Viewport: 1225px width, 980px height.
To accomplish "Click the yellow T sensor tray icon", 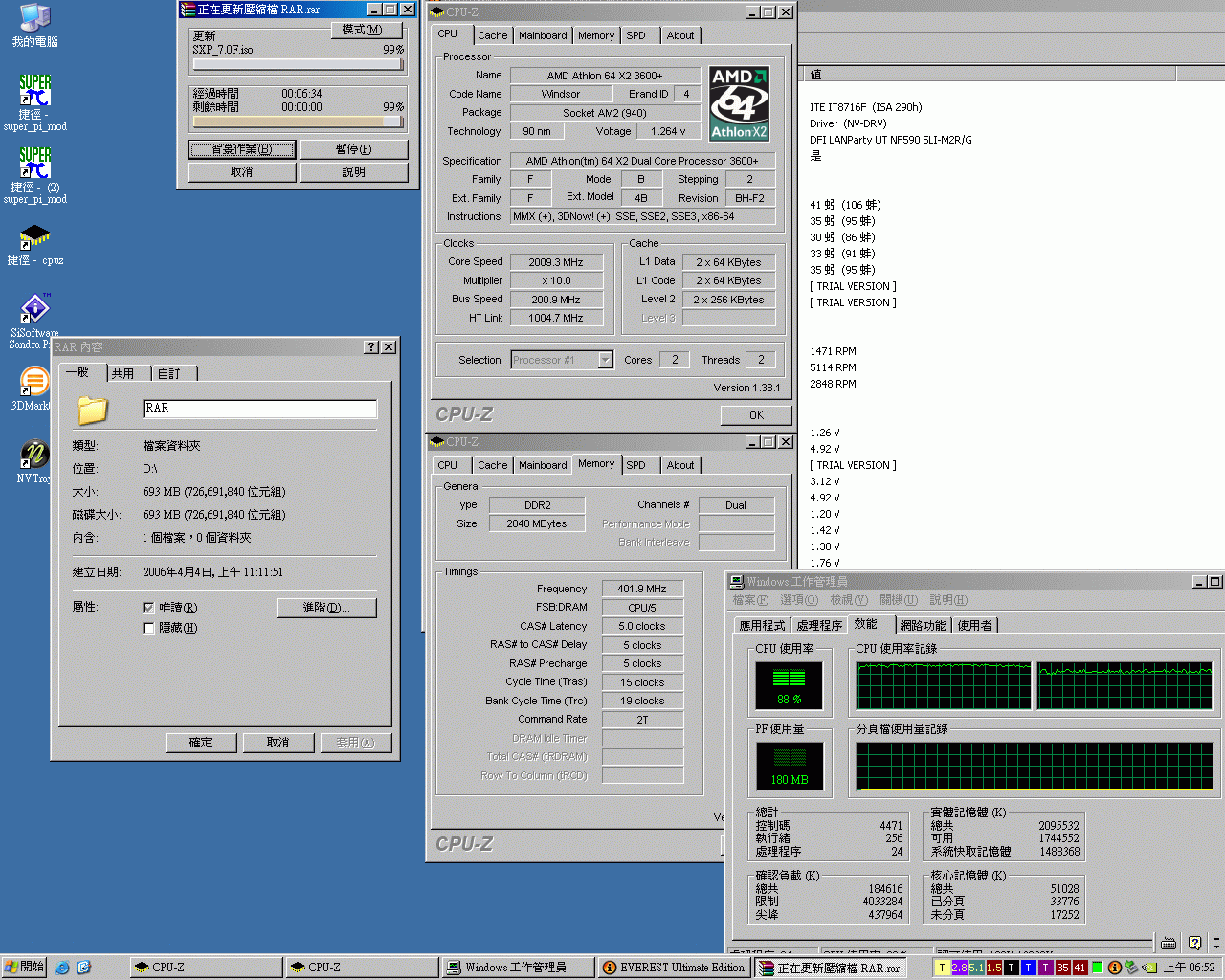I will [x=943, y=968].
